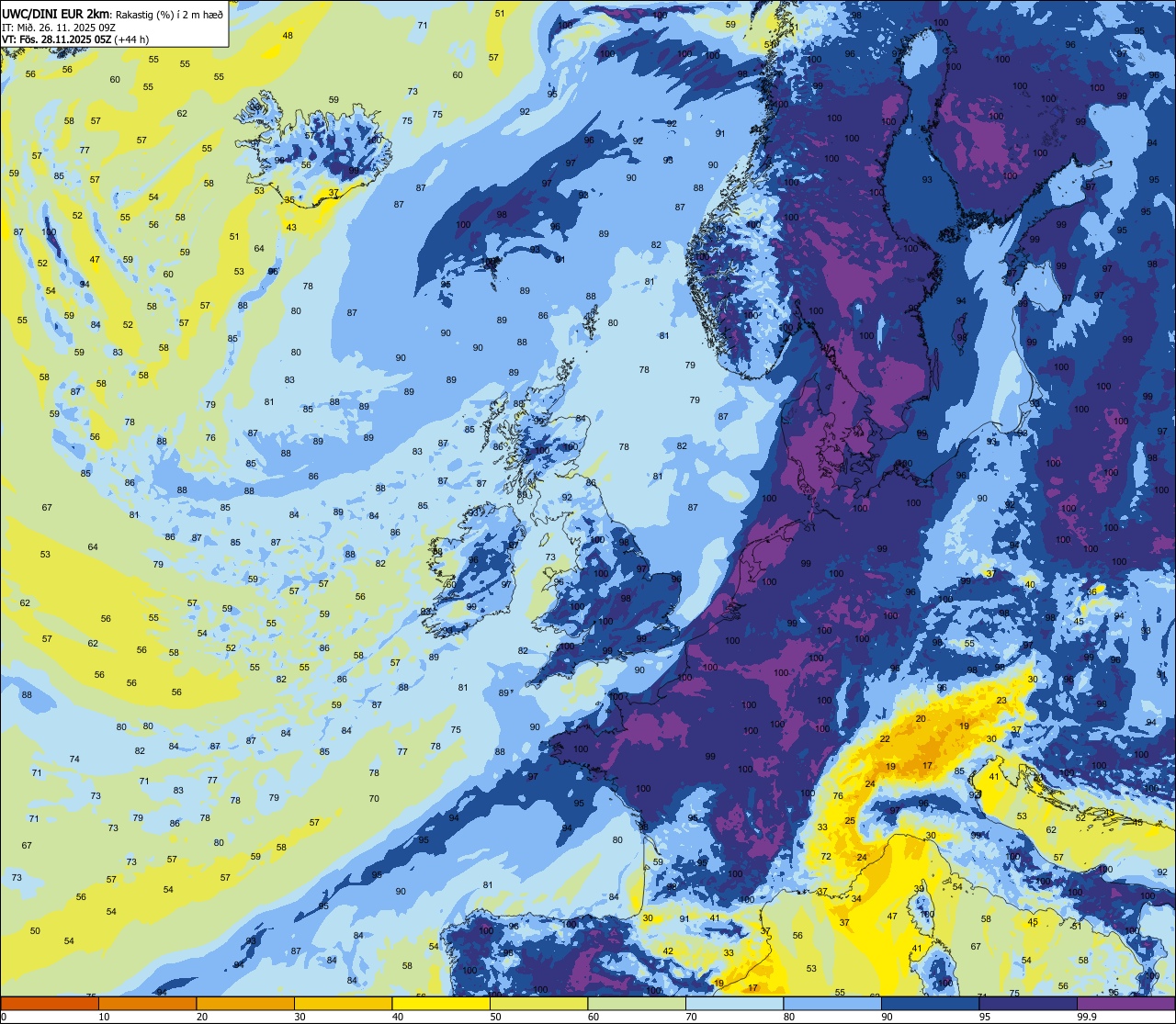Pick the yellow-green 50–60 legend swatch

click(538, 1003)
